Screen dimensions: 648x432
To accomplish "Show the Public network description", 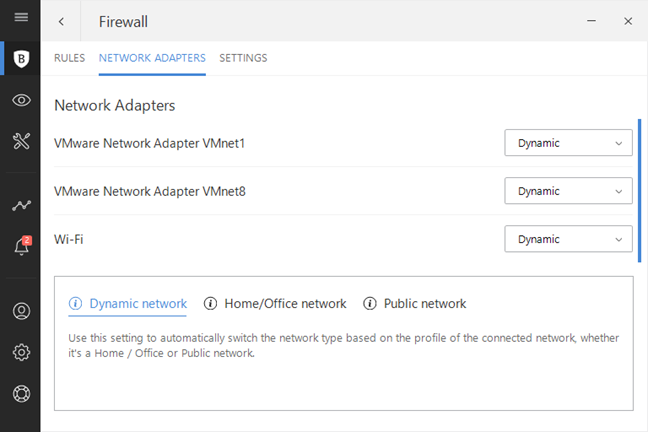I will click(x=415, y=304).
